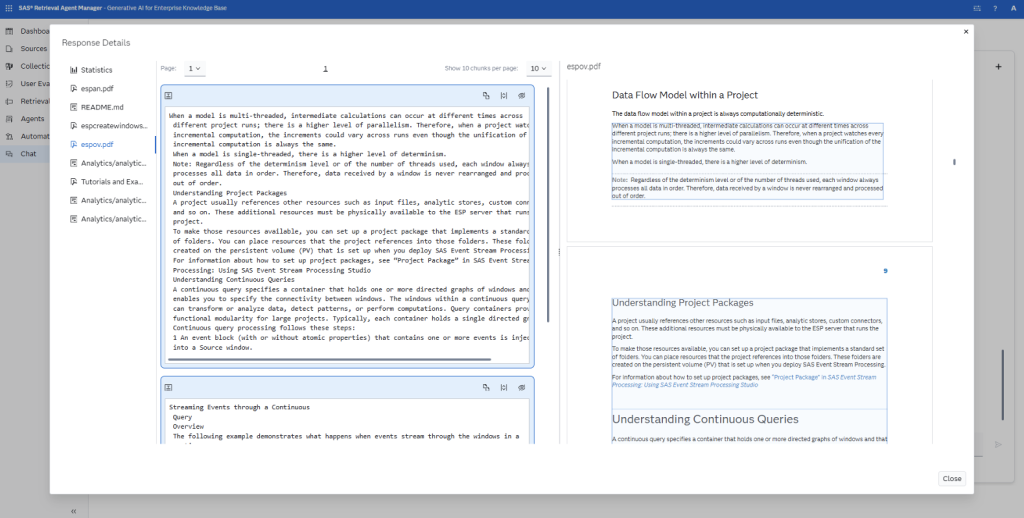Image resolution: width=1024 pixels, height=518 pixels.
Task: Expand the chunks per page dropdown
Action: 539,68
